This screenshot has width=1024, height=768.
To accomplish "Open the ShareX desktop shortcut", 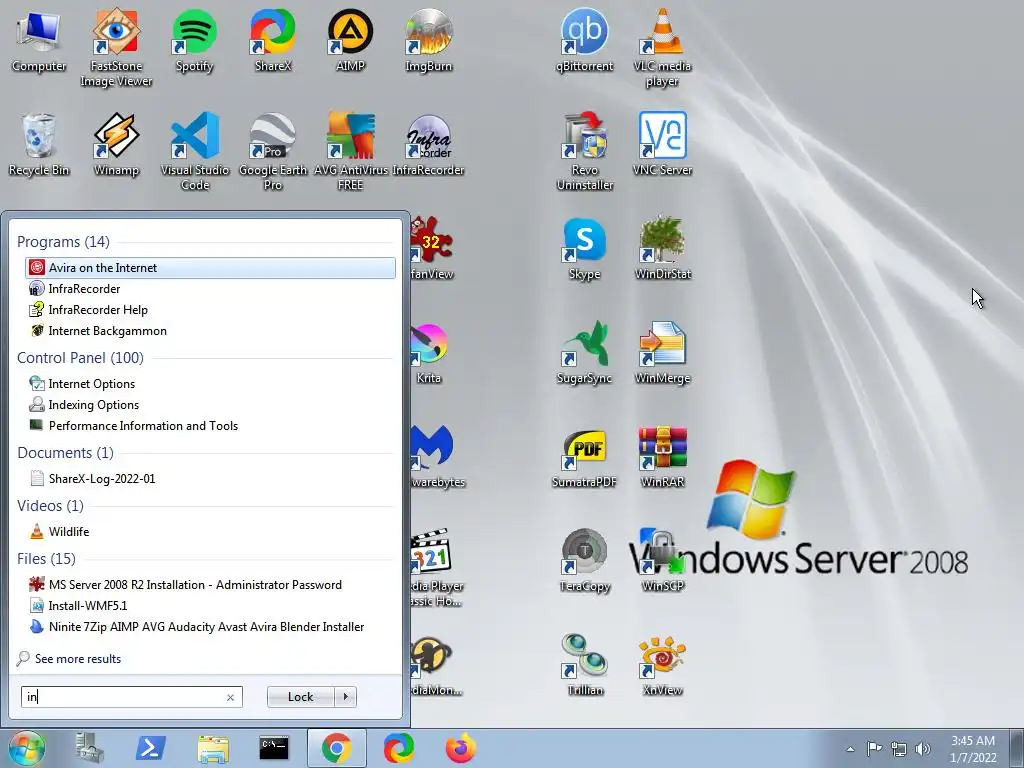I will 272,40.
